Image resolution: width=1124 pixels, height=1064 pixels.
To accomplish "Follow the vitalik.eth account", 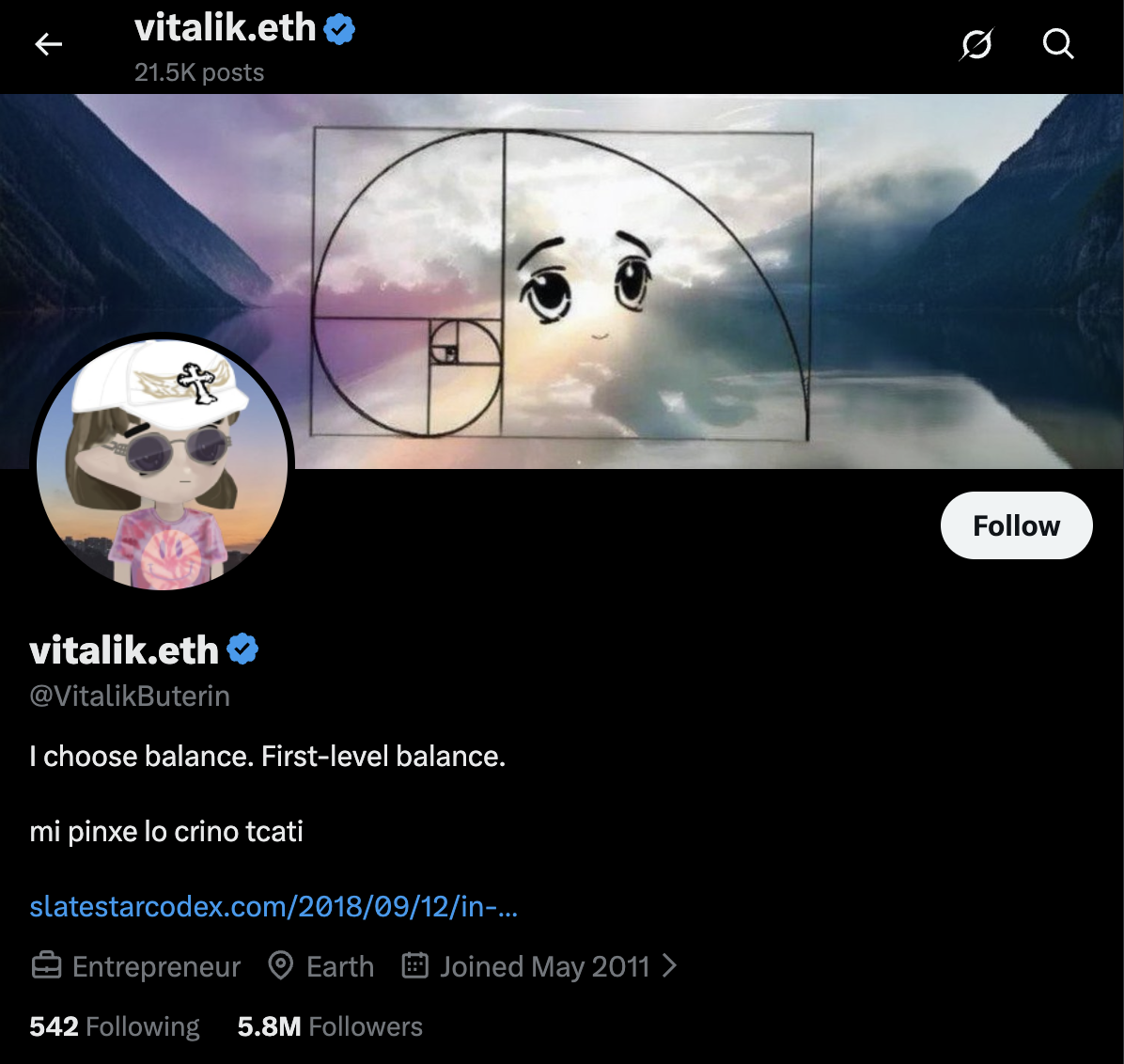I will pos(1017,525).
